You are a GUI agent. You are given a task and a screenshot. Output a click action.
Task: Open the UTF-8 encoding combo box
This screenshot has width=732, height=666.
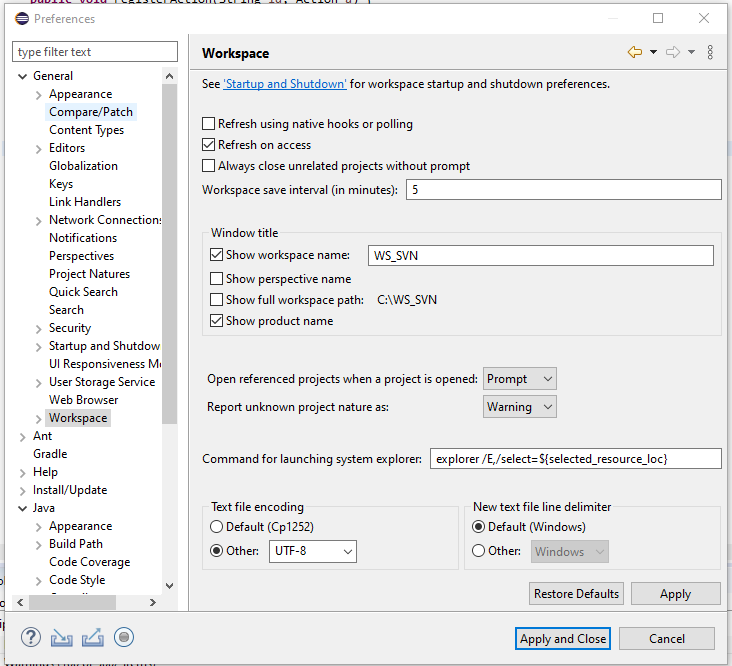pyautogui.click(x=313, y=551)
